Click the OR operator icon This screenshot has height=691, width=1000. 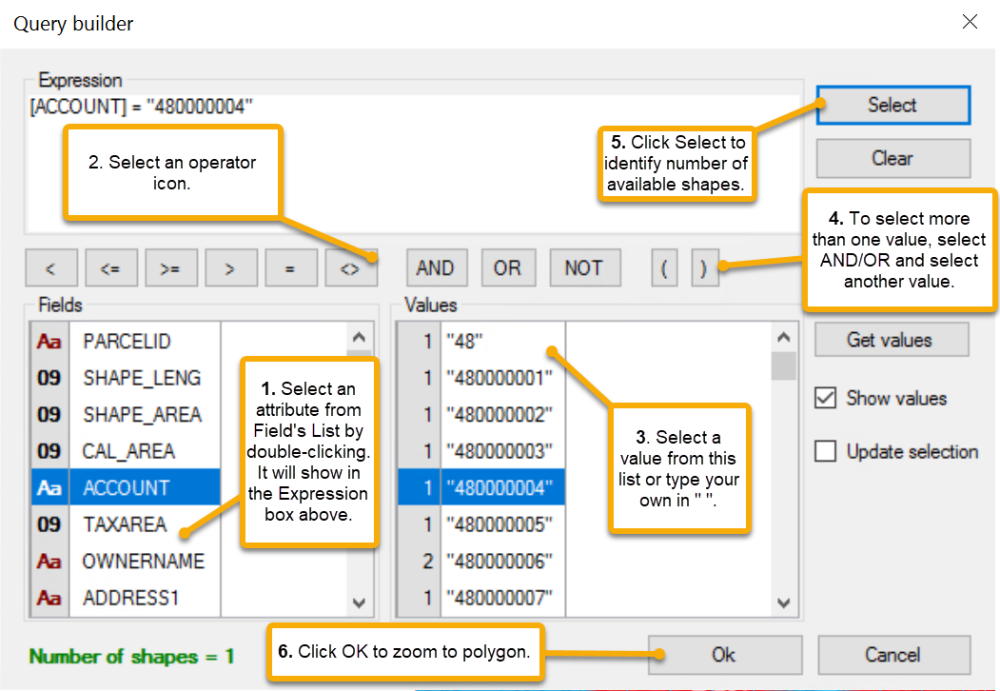click(x=508, y=267)
